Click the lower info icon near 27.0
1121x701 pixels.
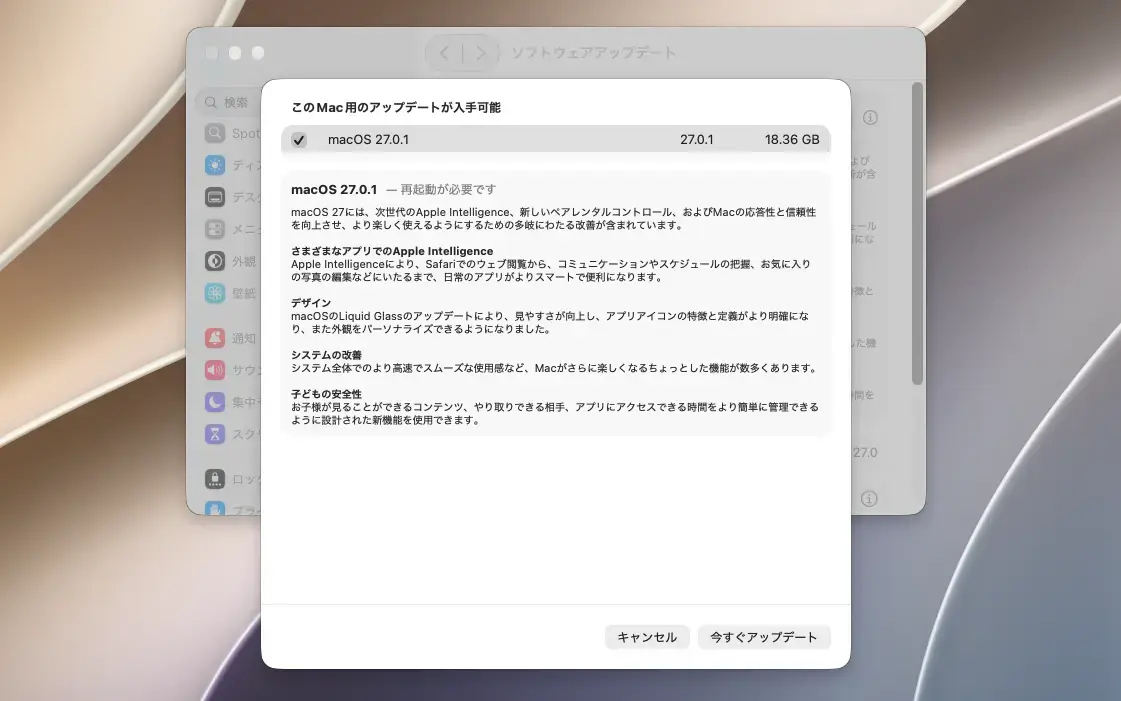coord(869,499)
